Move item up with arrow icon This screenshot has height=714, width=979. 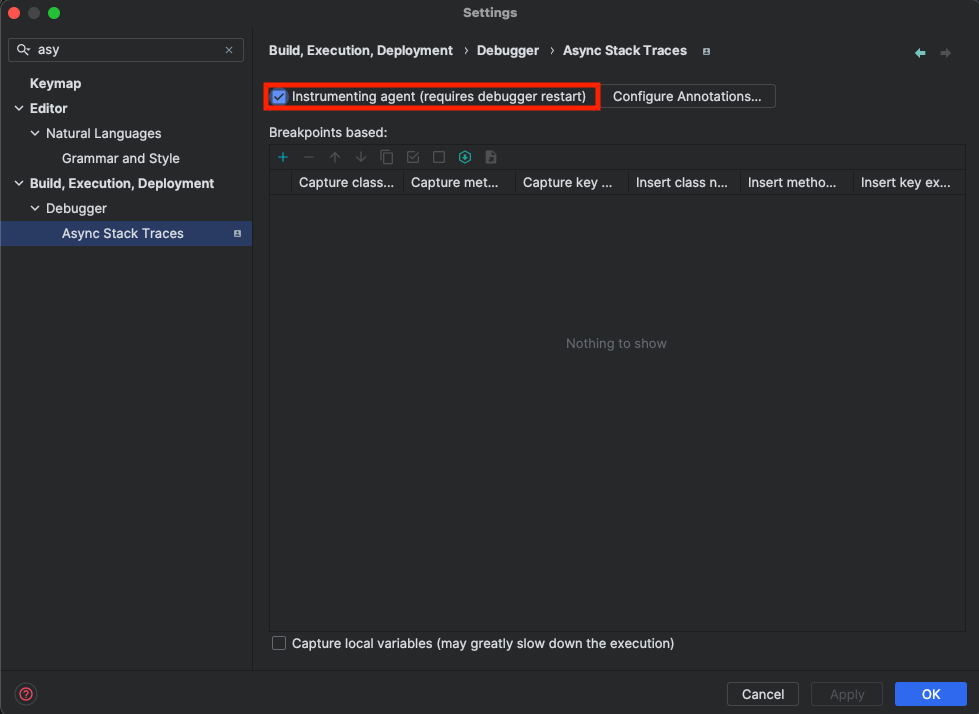click(335, 157)
